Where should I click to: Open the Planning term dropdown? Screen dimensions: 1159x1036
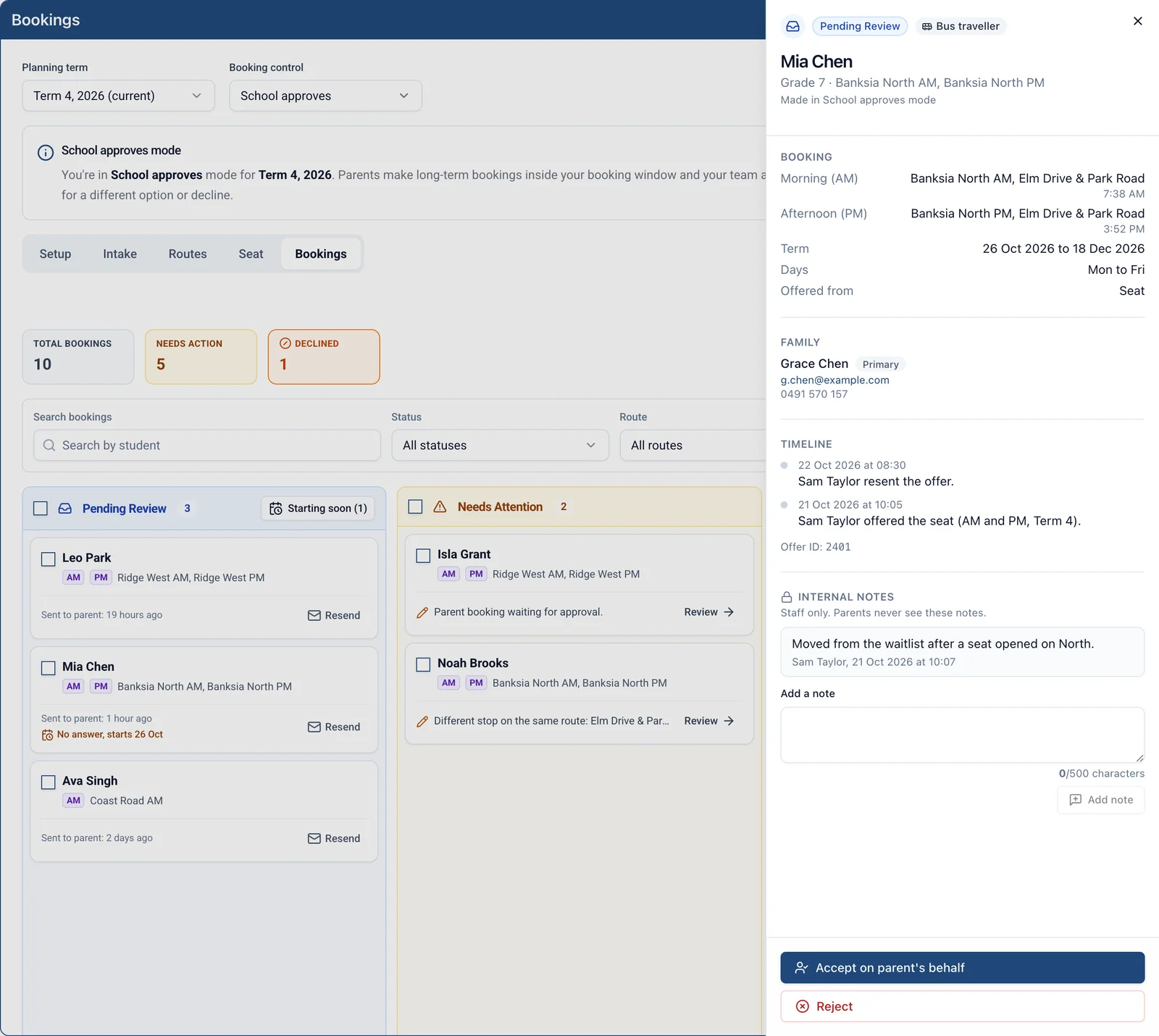(118, 96)
